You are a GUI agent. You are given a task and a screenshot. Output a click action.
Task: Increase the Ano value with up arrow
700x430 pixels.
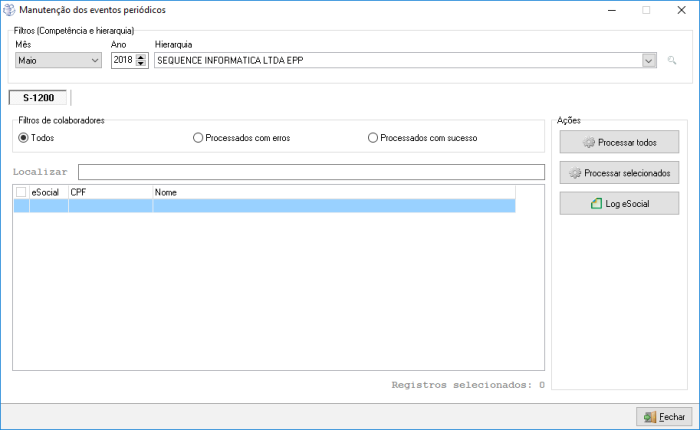click(x=141, y=57)
